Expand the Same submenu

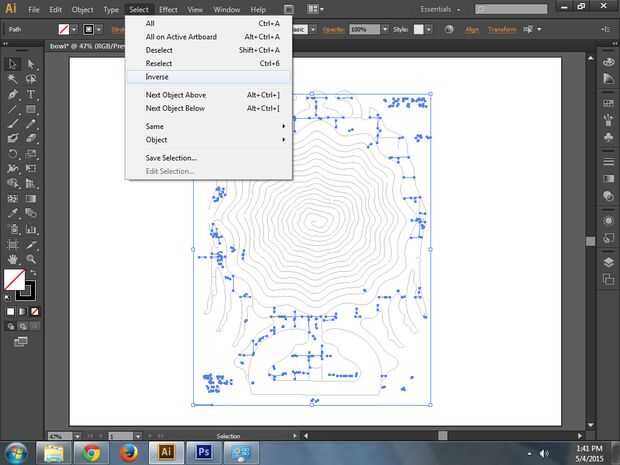tap(209, 127)
